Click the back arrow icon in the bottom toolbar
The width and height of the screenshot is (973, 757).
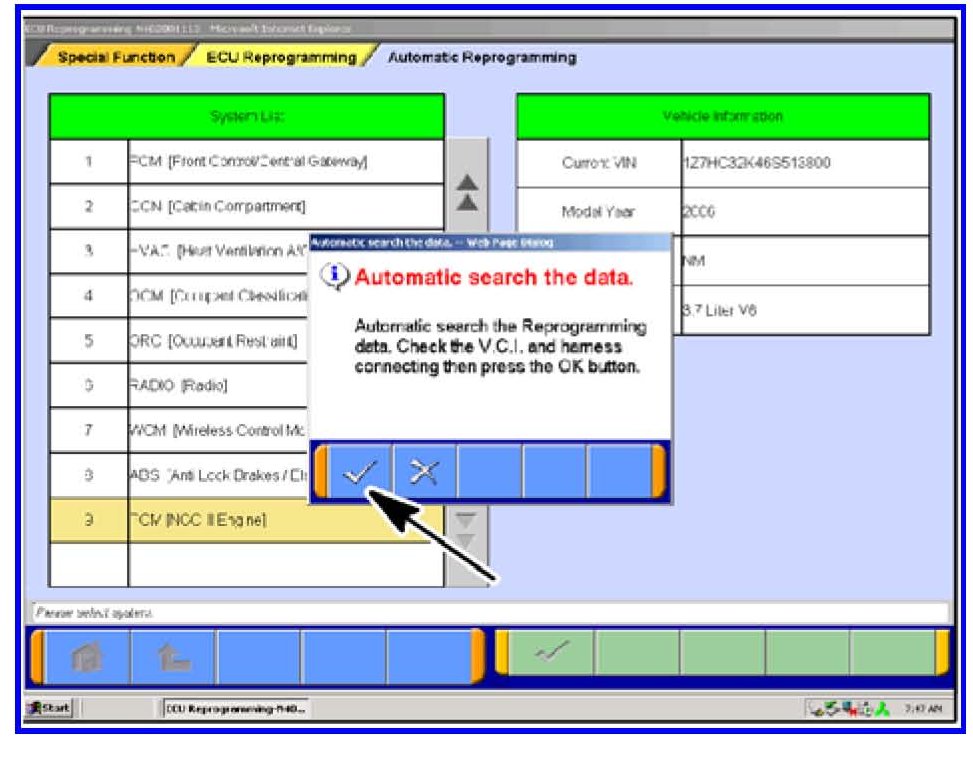pyautogui.click(x=173, y=655)
